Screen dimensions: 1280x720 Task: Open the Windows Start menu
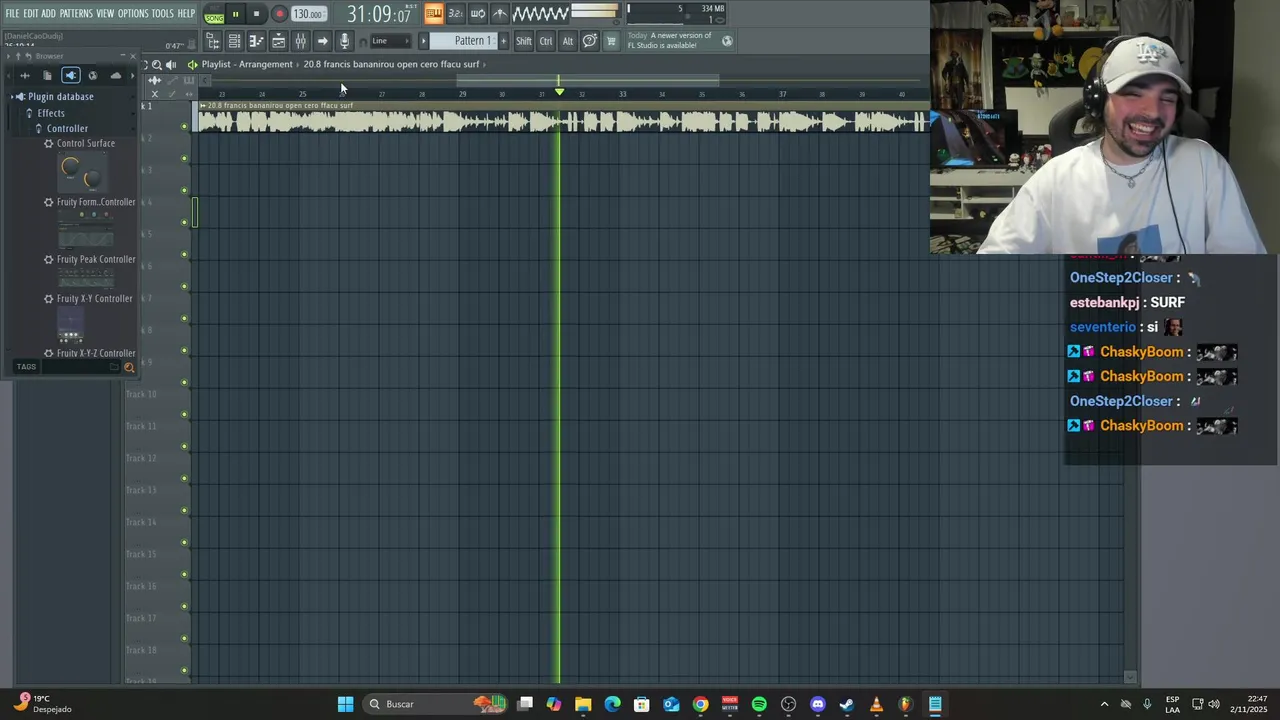345,704
